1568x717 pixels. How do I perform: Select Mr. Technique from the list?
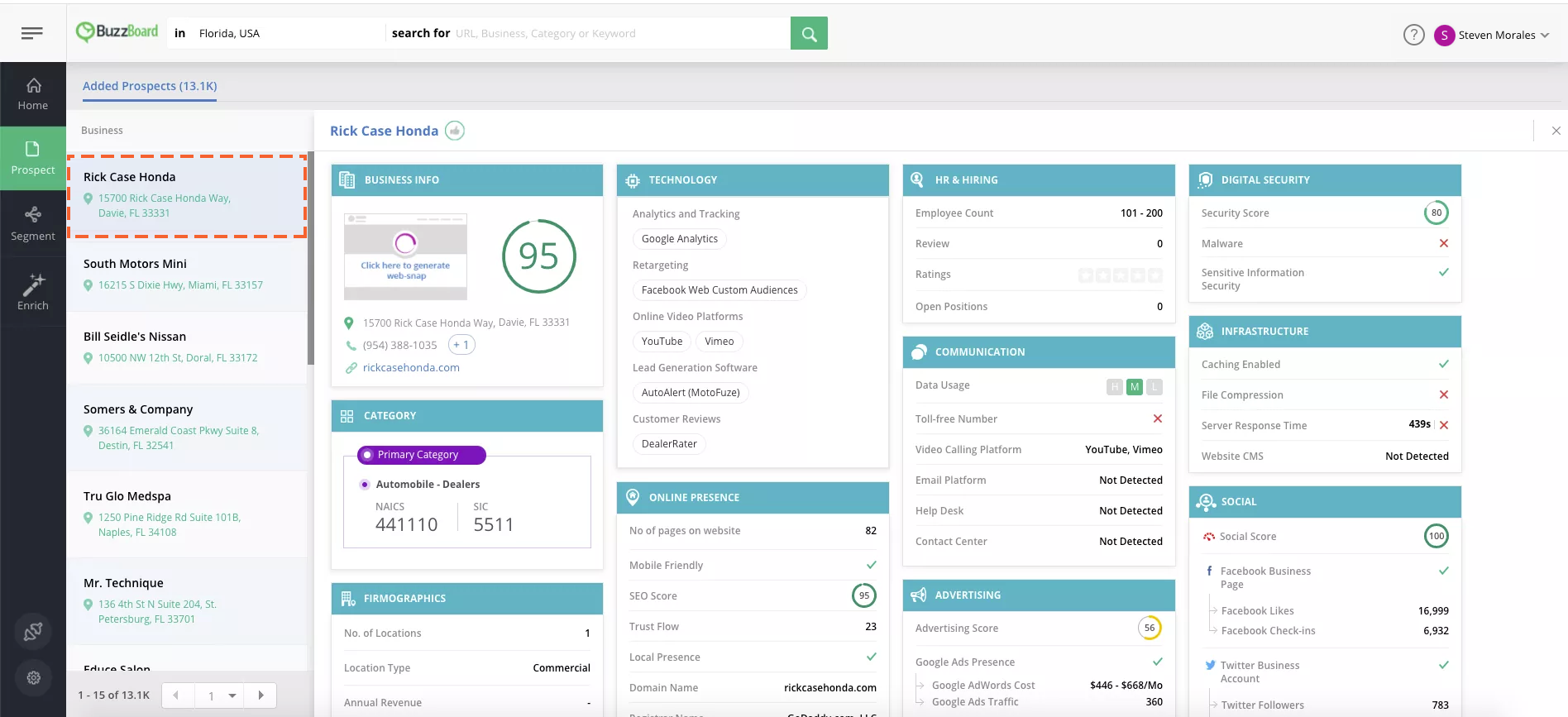pos(187,601)
